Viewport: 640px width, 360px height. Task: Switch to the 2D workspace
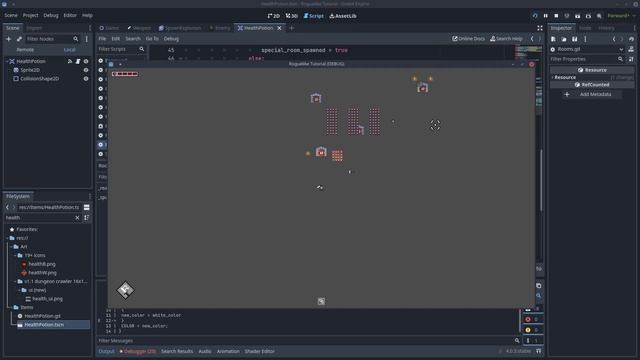273,16
